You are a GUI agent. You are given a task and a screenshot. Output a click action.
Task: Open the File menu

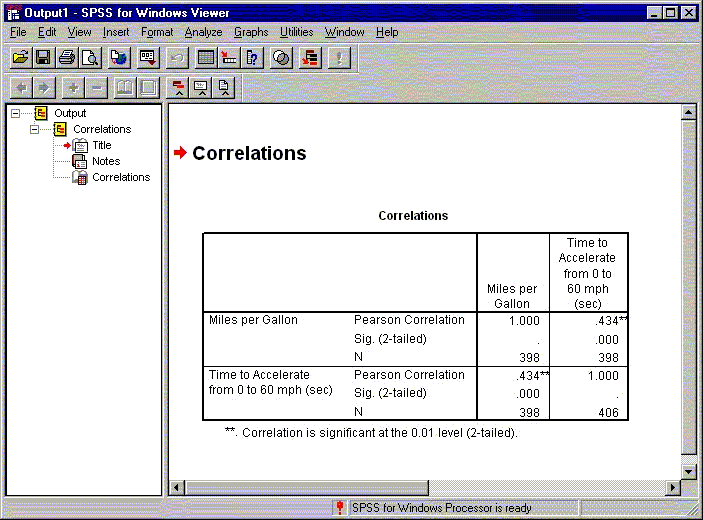point(18,32)
